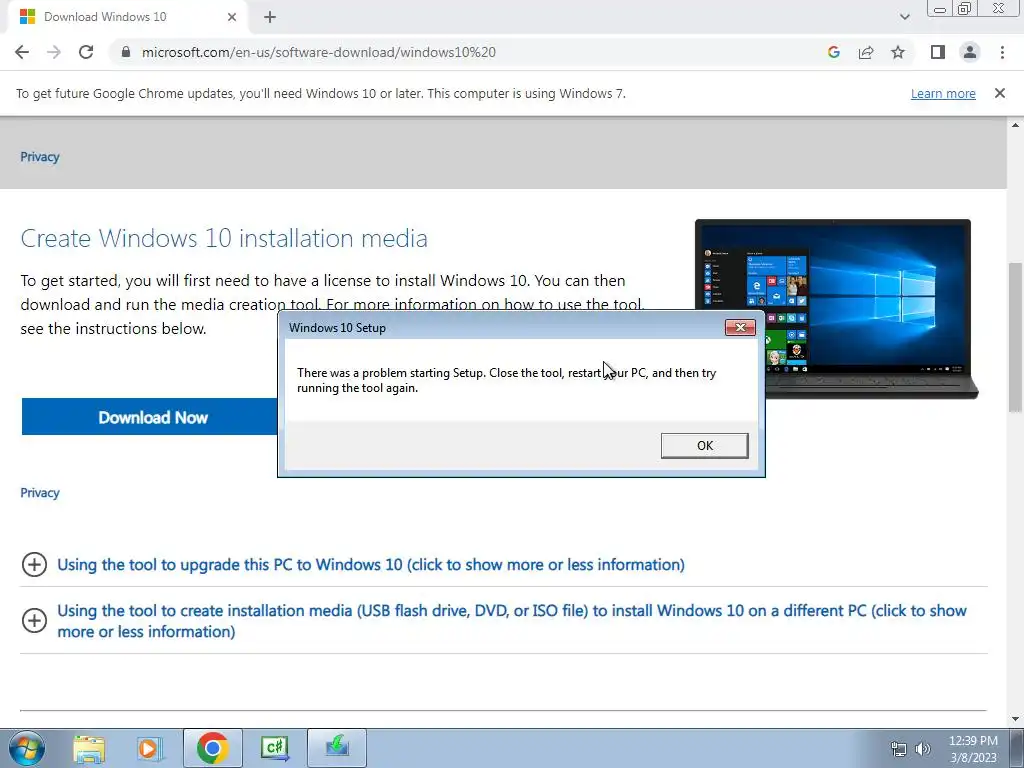This screenshot has width=1024, height=768.
Task: Open the tab search dropdown
Action: click(904, 17)
